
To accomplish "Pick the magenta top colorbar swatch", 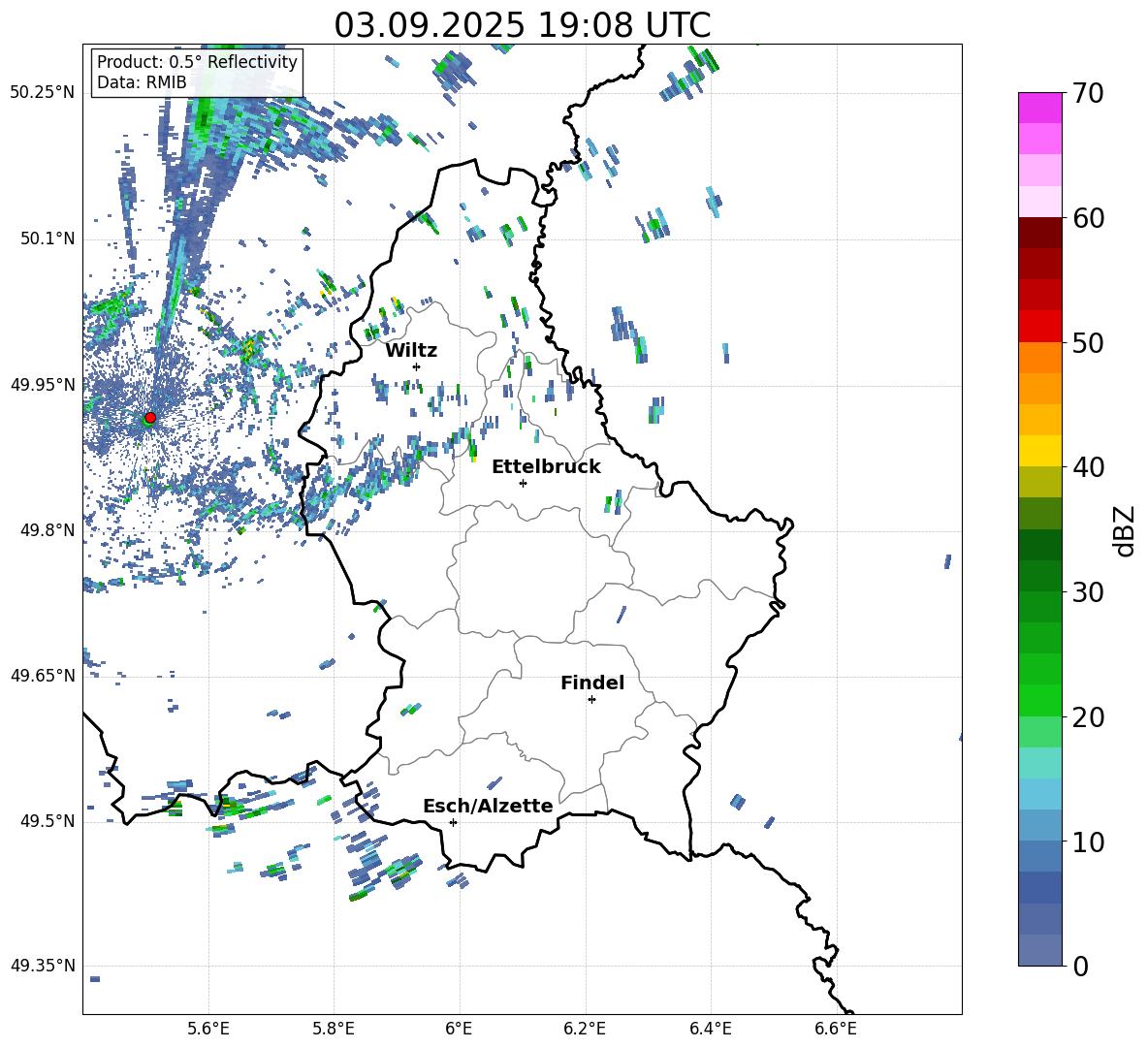I will (x=1040, y=109).
